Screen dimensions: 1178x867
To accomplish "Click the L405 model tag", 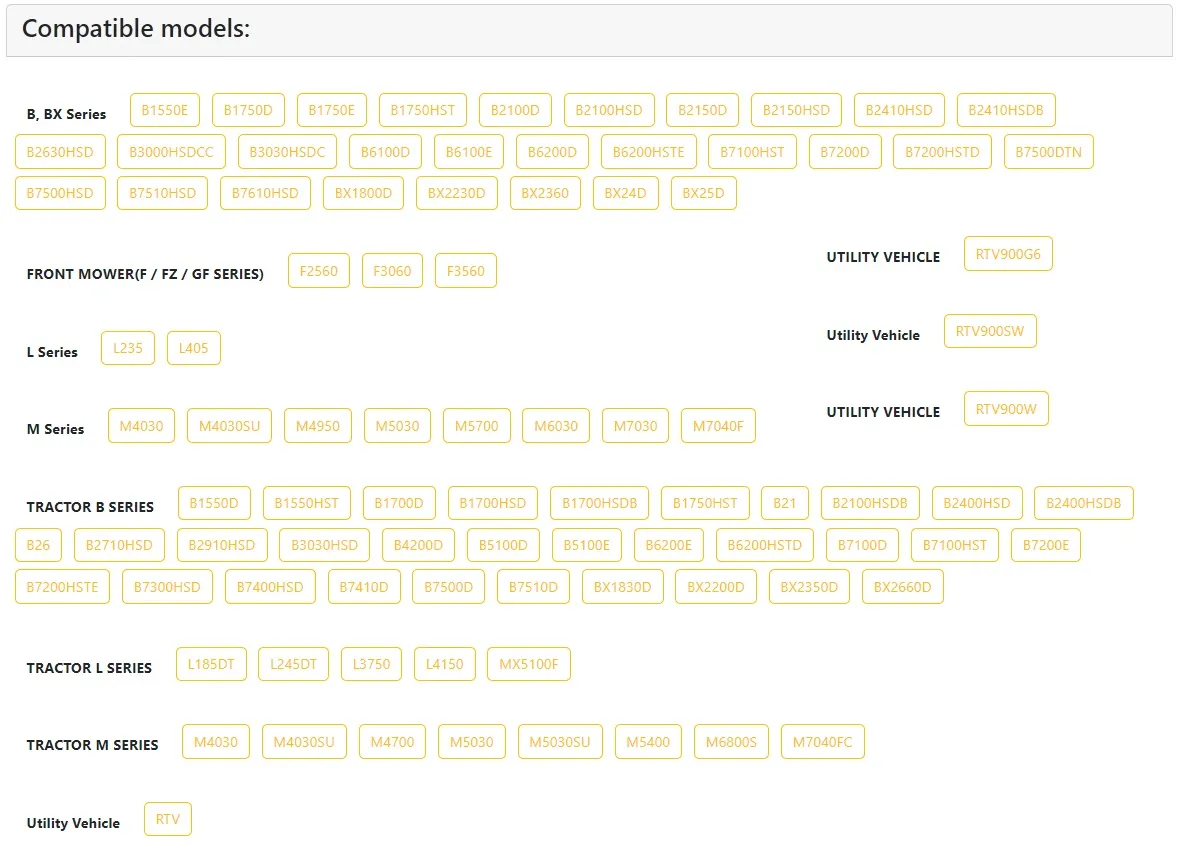I will coord(193,348).
